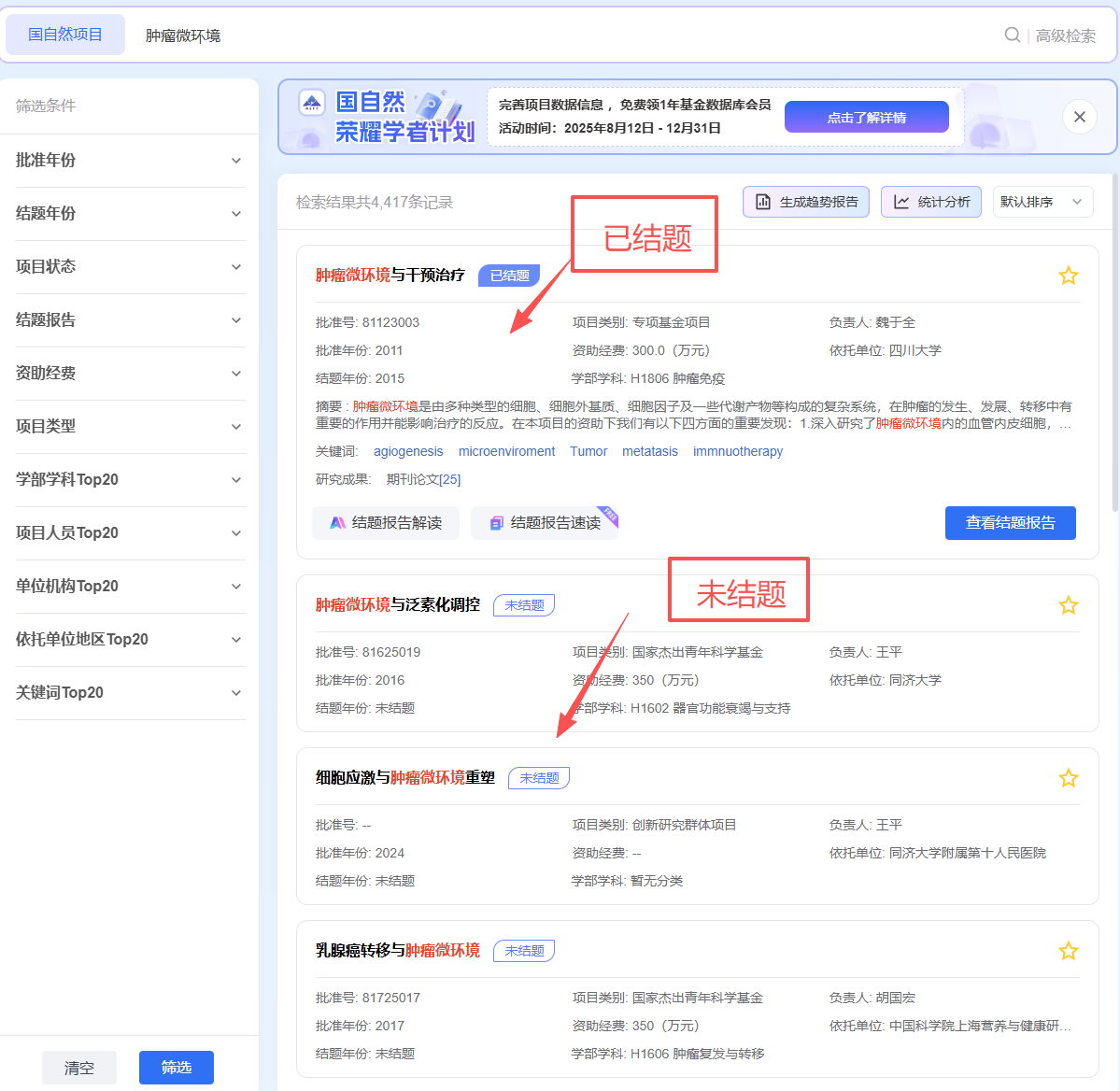Viewport: 1120px width, 1091px height.
Task: Expand the 学部学科Top20 filter
Action: click(x=130, y=480)
